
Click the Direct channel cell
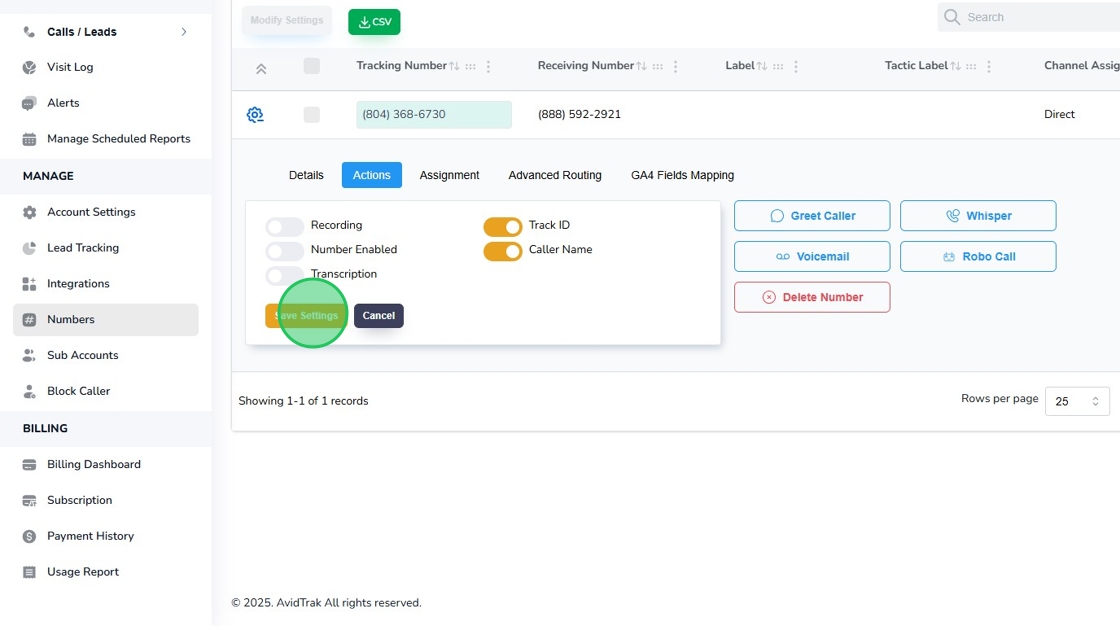pos(1059,114)
